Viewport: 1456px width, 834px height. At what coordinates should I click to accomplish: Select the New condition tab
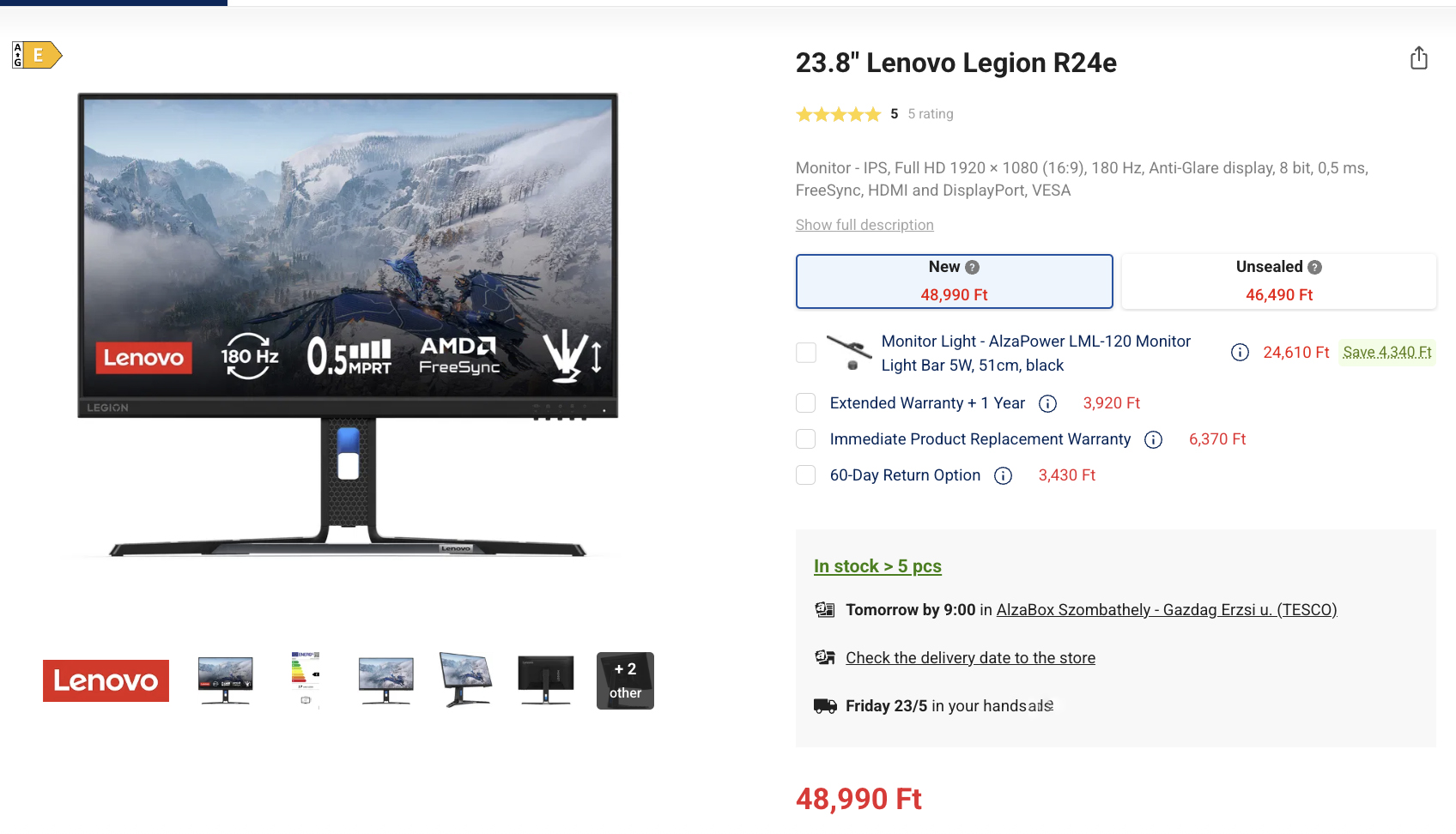[x=954, y=281]
